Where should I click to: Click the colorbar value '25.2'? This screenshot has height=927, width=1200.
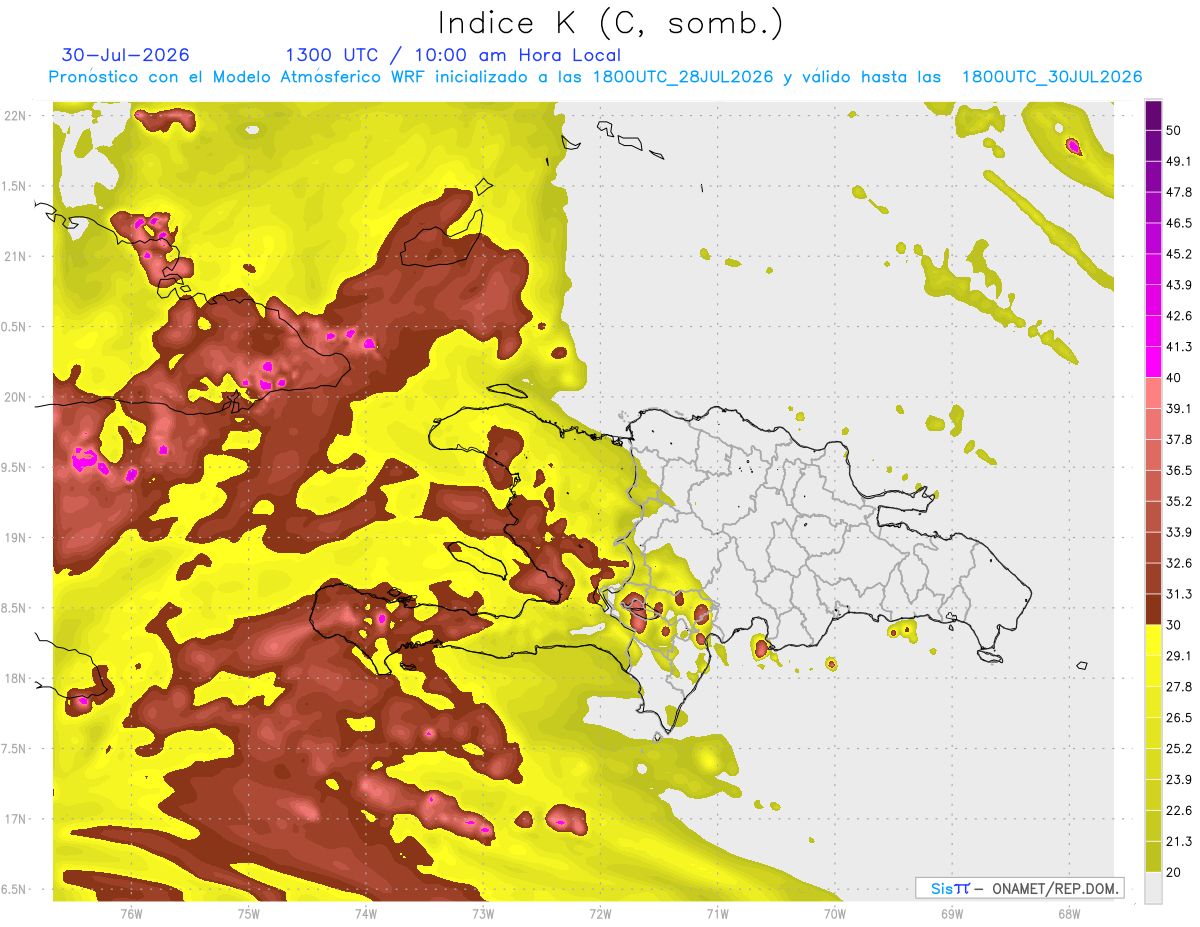coord(1178,749)
